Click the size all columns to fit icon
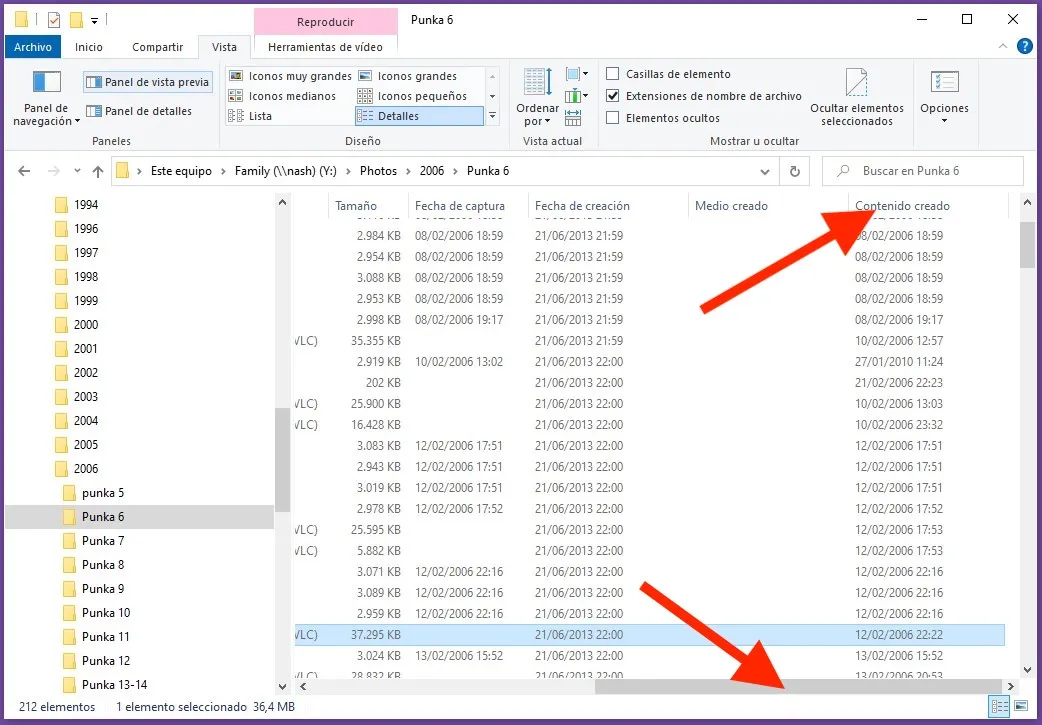The width and height of the screenshot is (1042, 725). tap(575, 116)
